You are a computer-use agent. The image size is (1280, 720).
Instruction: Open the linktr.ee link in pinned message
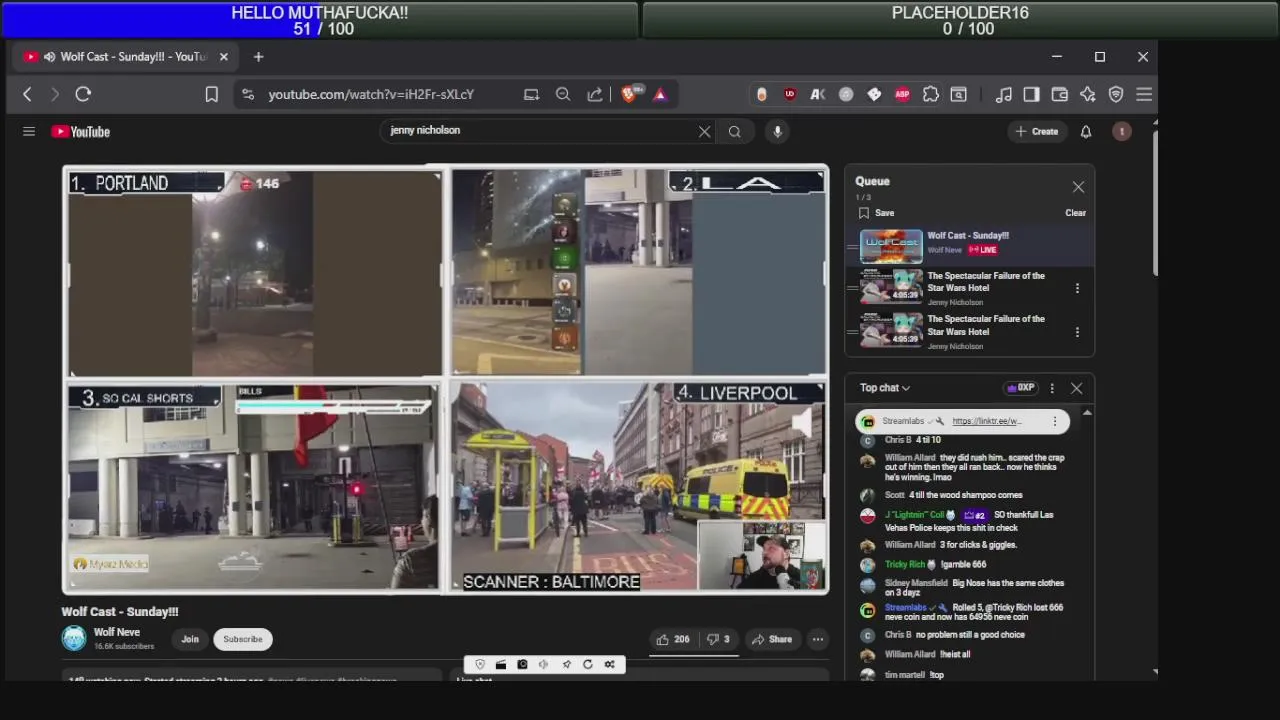pos(987,421)
